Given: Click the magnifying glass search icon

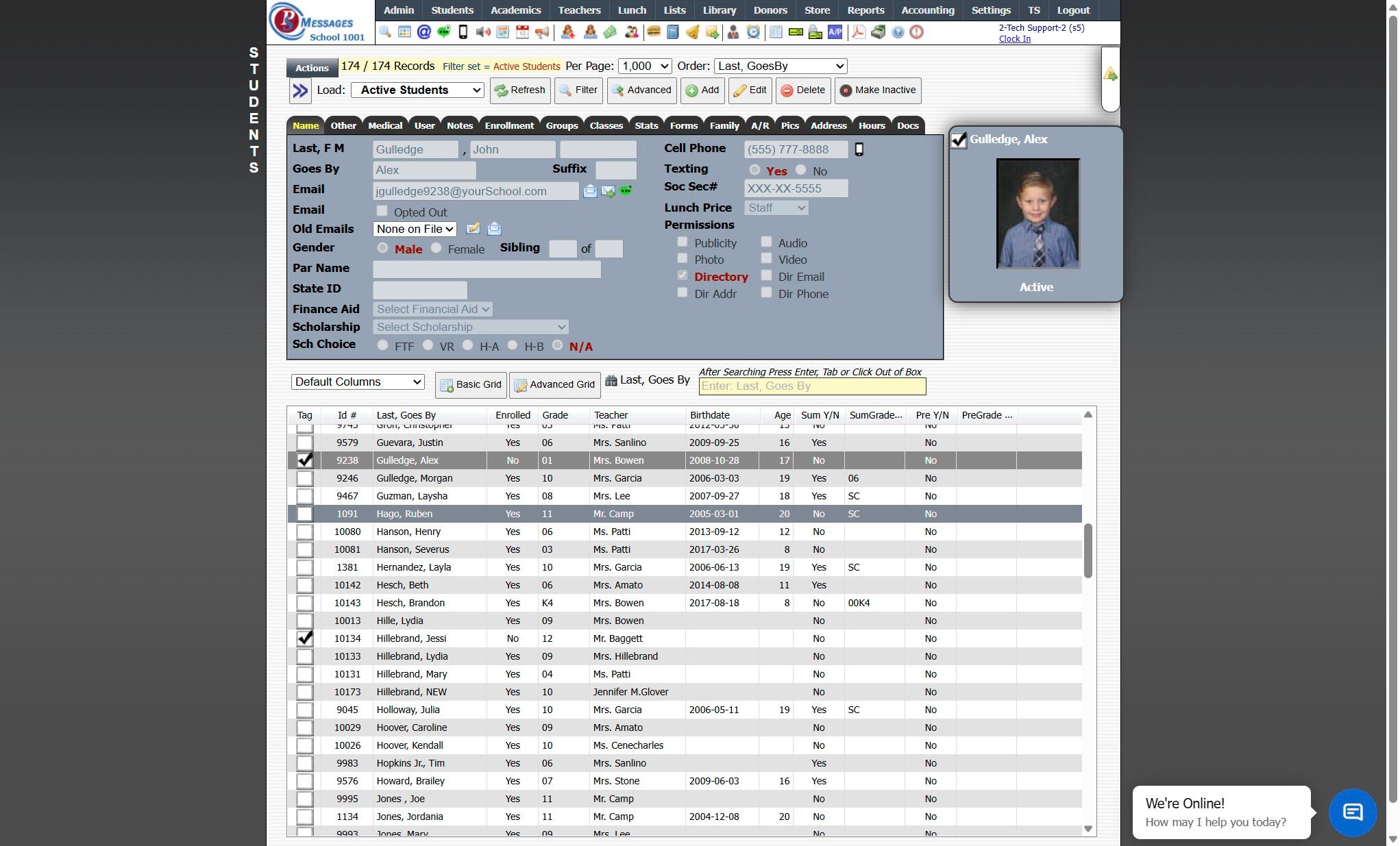Looking at the screenshot, I should (x=385, y=32).
